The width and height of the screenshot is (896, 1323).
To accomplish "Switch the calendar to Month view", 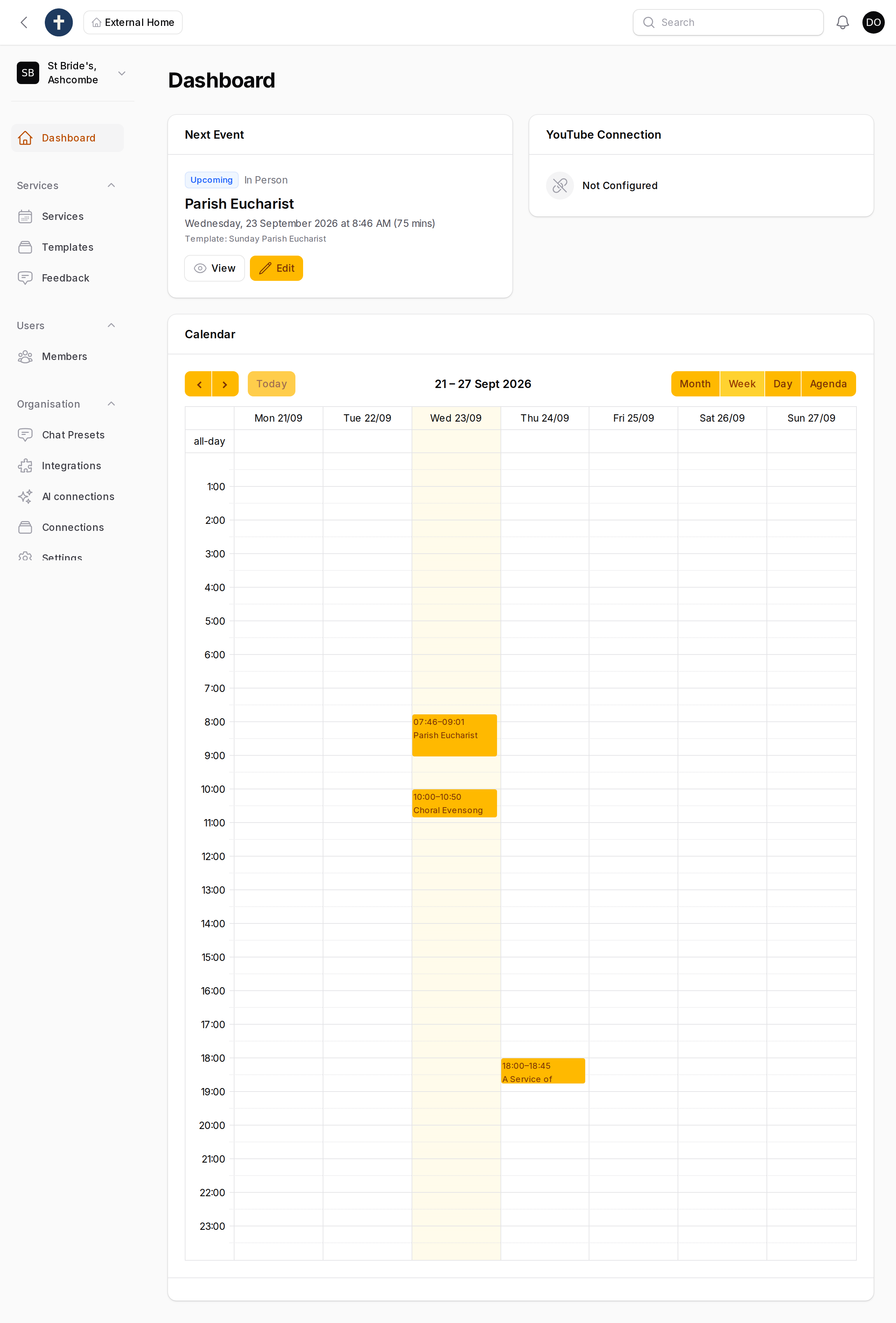I will [x=695, y=384].
